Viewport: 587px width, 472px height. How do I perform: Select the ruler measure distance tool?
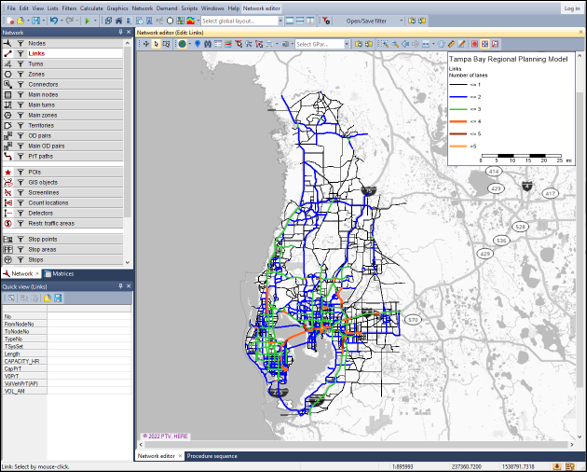pyautogui.click(x=451, y=44)
